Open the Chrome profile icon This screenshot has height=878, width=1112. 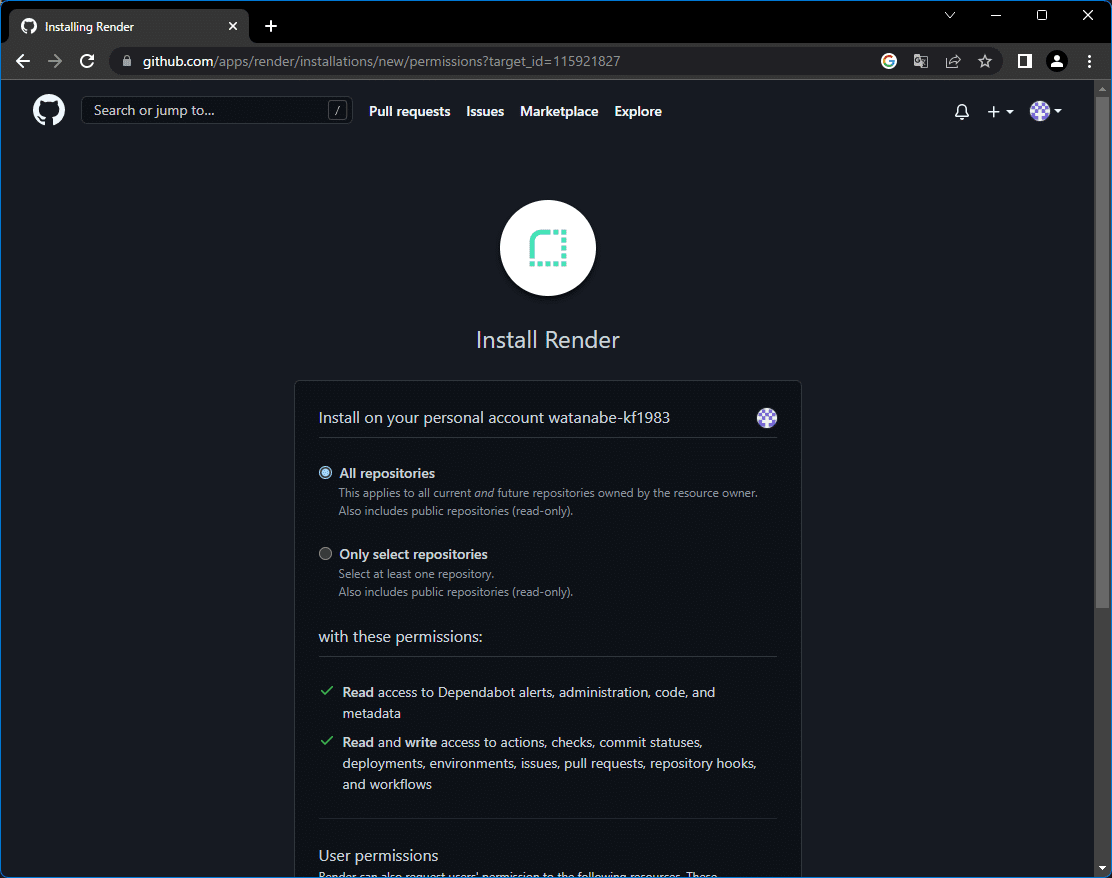(1057, 61)
